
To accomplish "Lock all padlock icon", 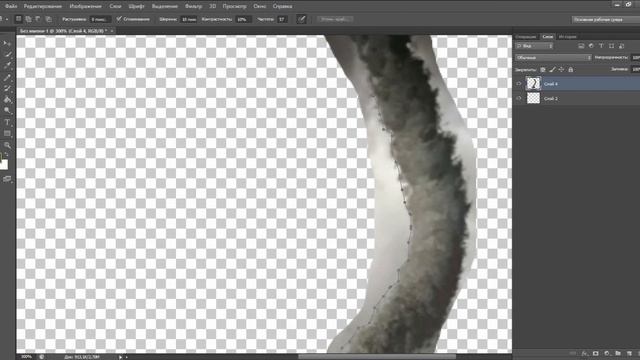I will (x=571, y=70).
